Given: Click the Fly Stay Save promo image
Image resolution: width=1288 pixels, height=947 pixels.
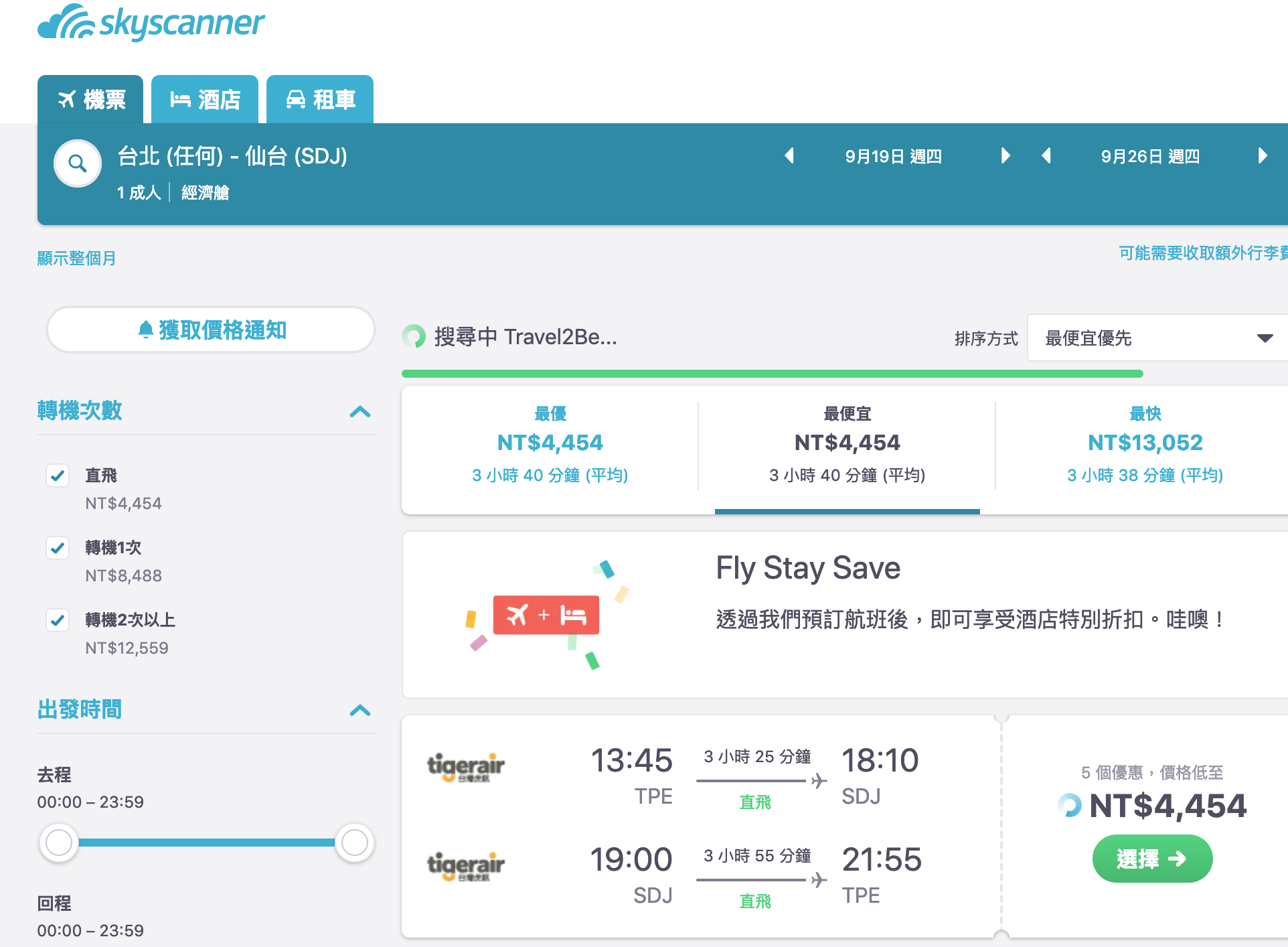Looking at the screenshot, I should (x=547, y=615).
